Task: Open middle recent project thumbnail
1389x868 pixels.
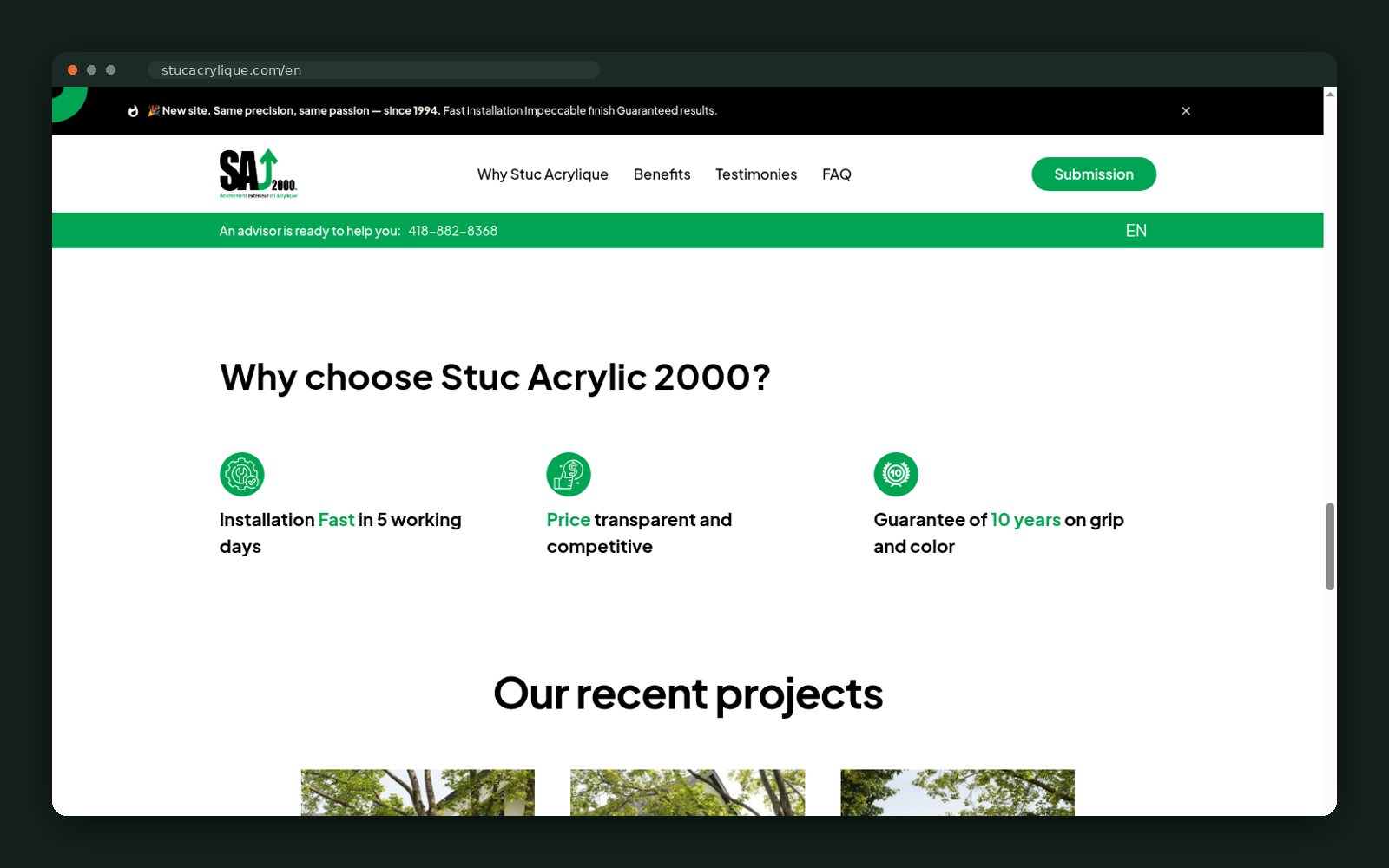Action: [x=688, y=792]
